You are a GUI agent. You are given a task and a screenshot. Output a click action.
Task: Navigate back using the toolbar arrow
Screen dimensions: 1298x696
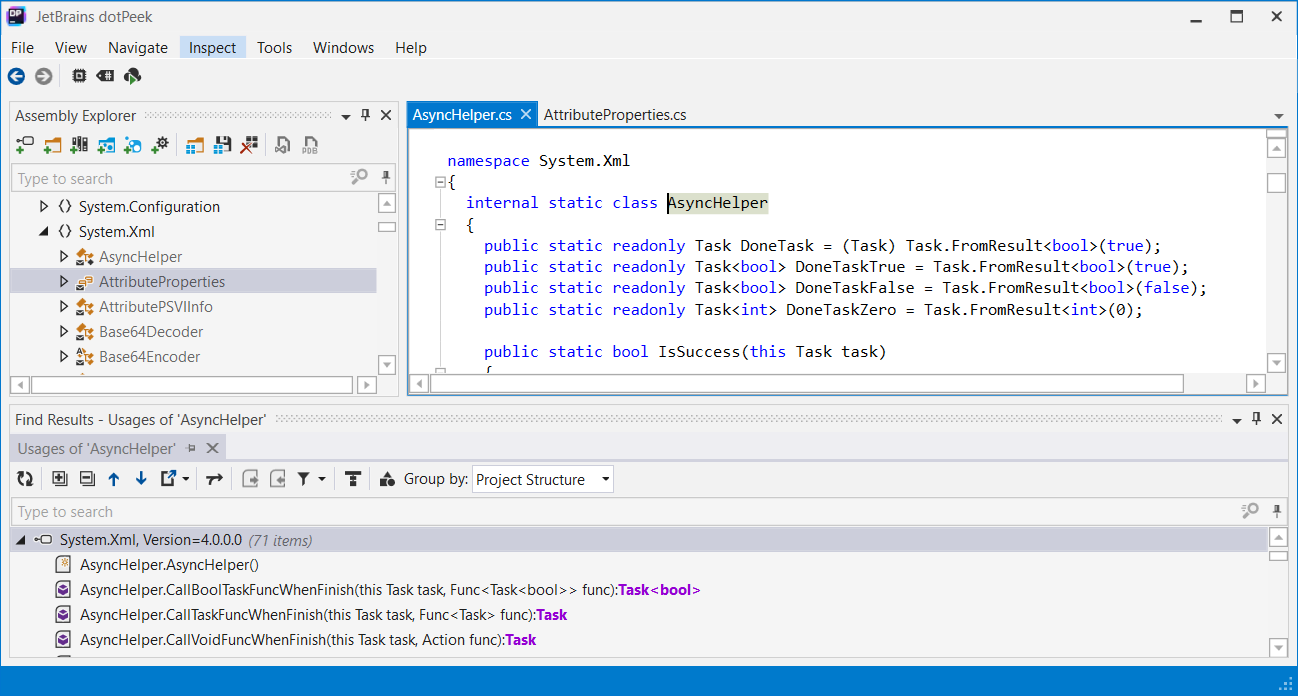click(x=16, y=76)
